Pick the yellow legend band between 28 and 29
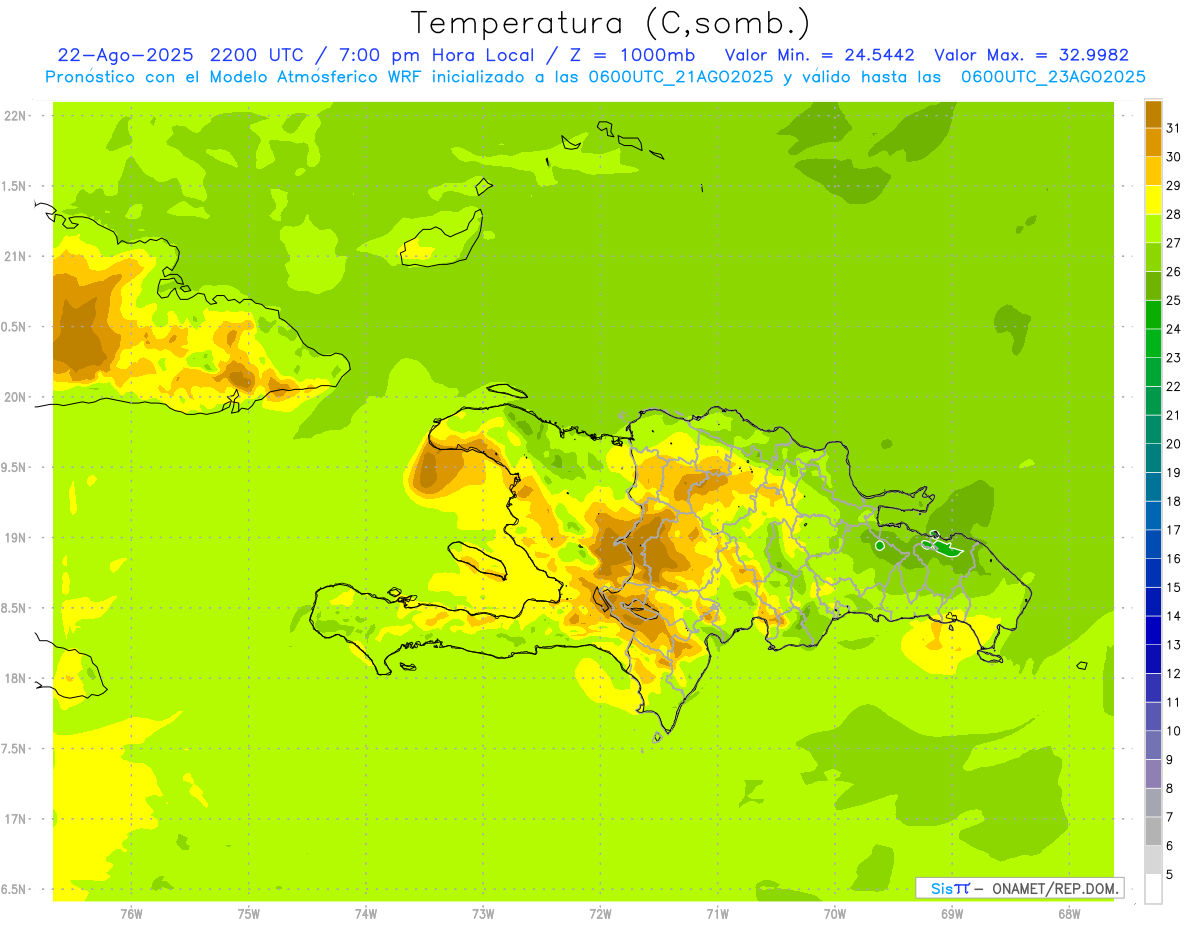 [1153, 200]
